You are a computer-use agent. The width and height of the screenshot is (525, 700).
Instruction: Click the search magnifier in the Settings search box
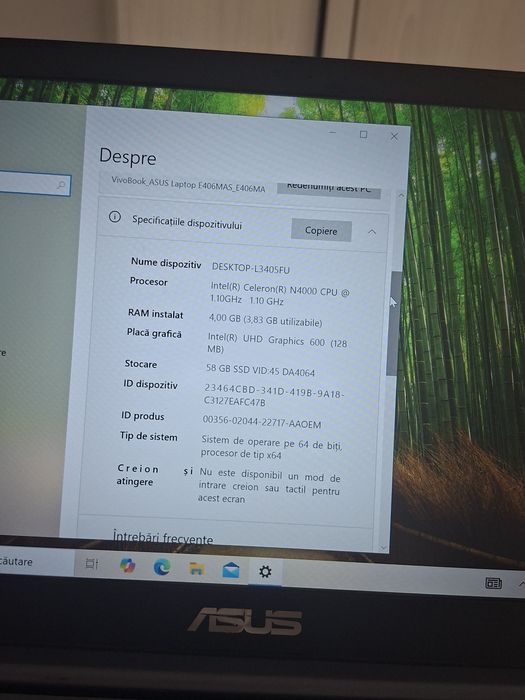point(61,185)
